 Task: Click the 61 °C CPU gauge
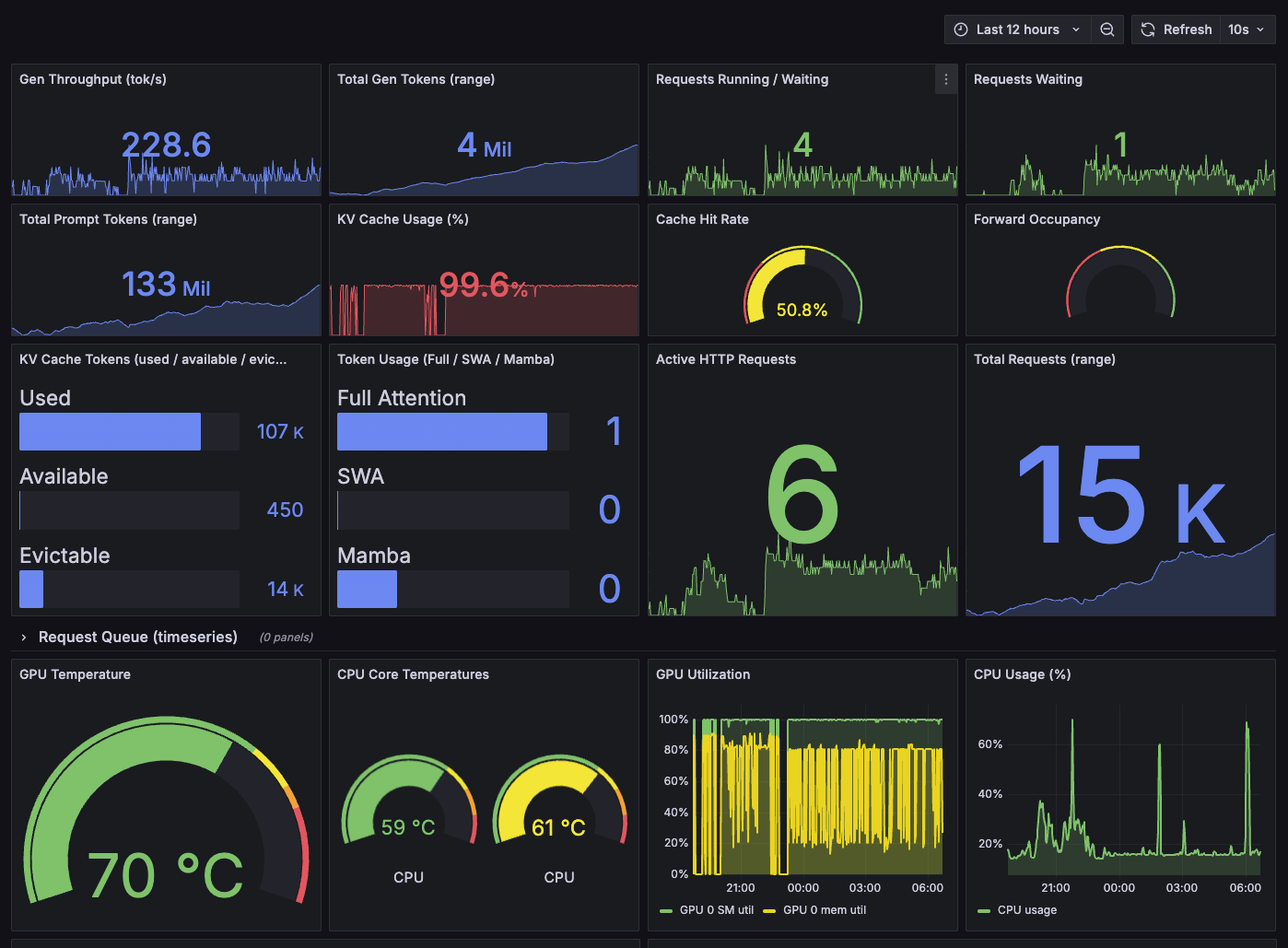point(559,800)
